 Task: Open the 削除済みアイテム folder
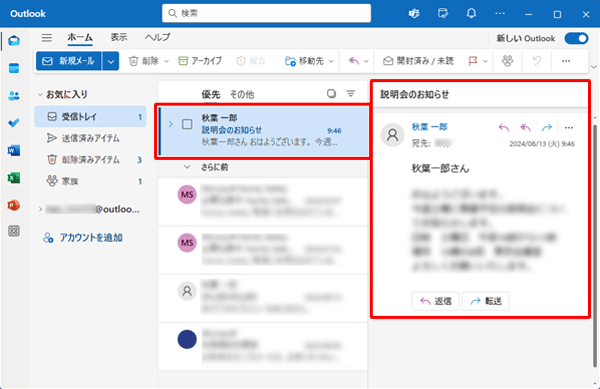90,160
